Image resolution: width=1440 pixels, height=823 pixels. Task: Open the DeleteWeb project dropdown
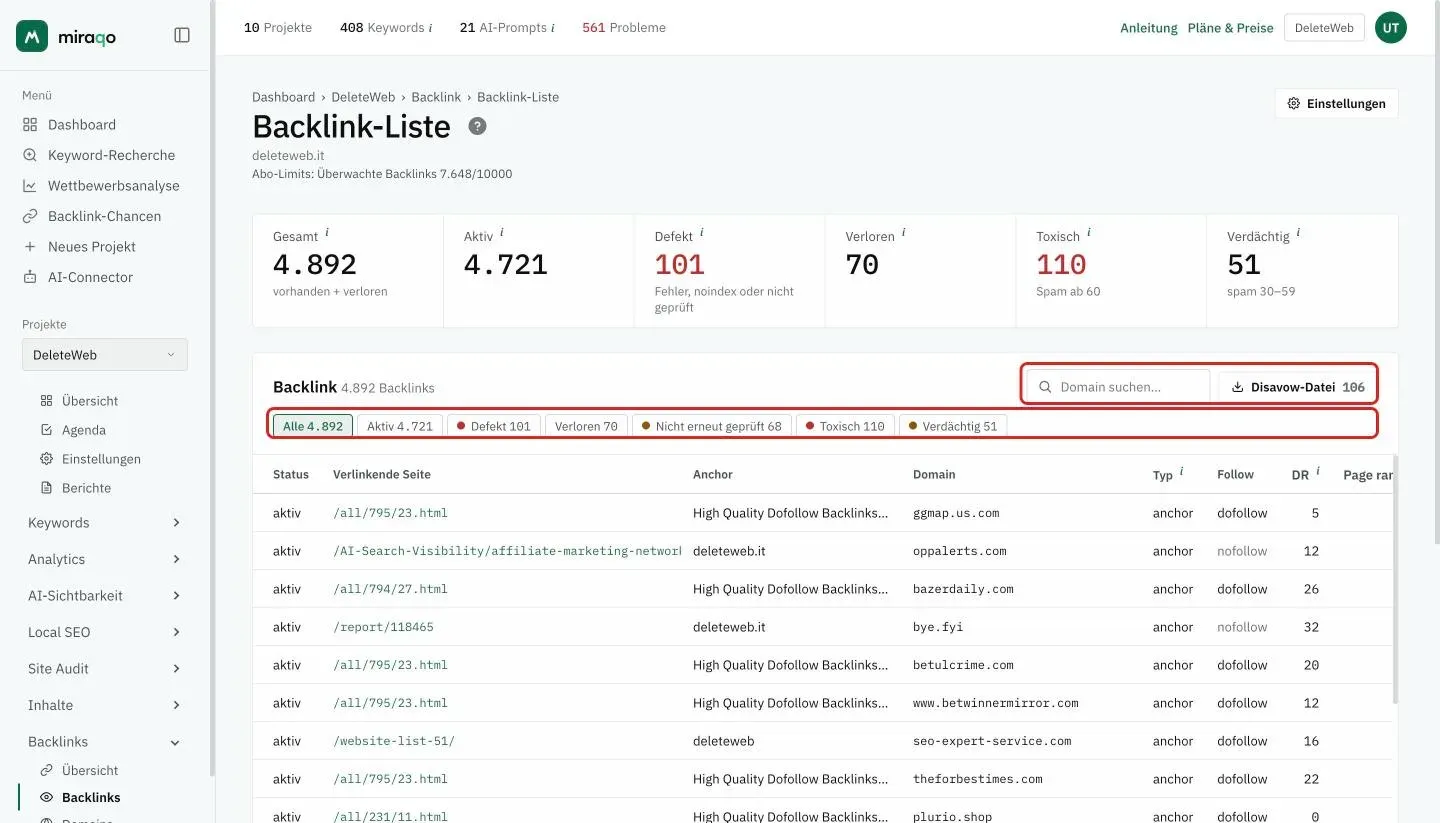(x=105, y=355)
